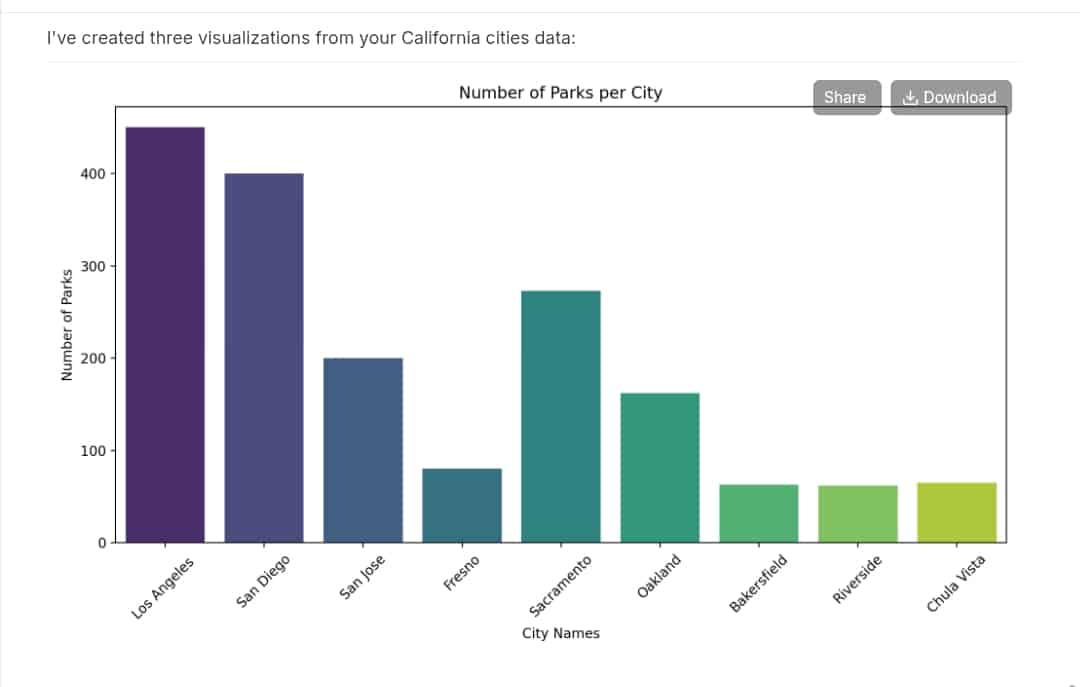
Task: Click the Oakland bar
Action: [x=660, y=468]
